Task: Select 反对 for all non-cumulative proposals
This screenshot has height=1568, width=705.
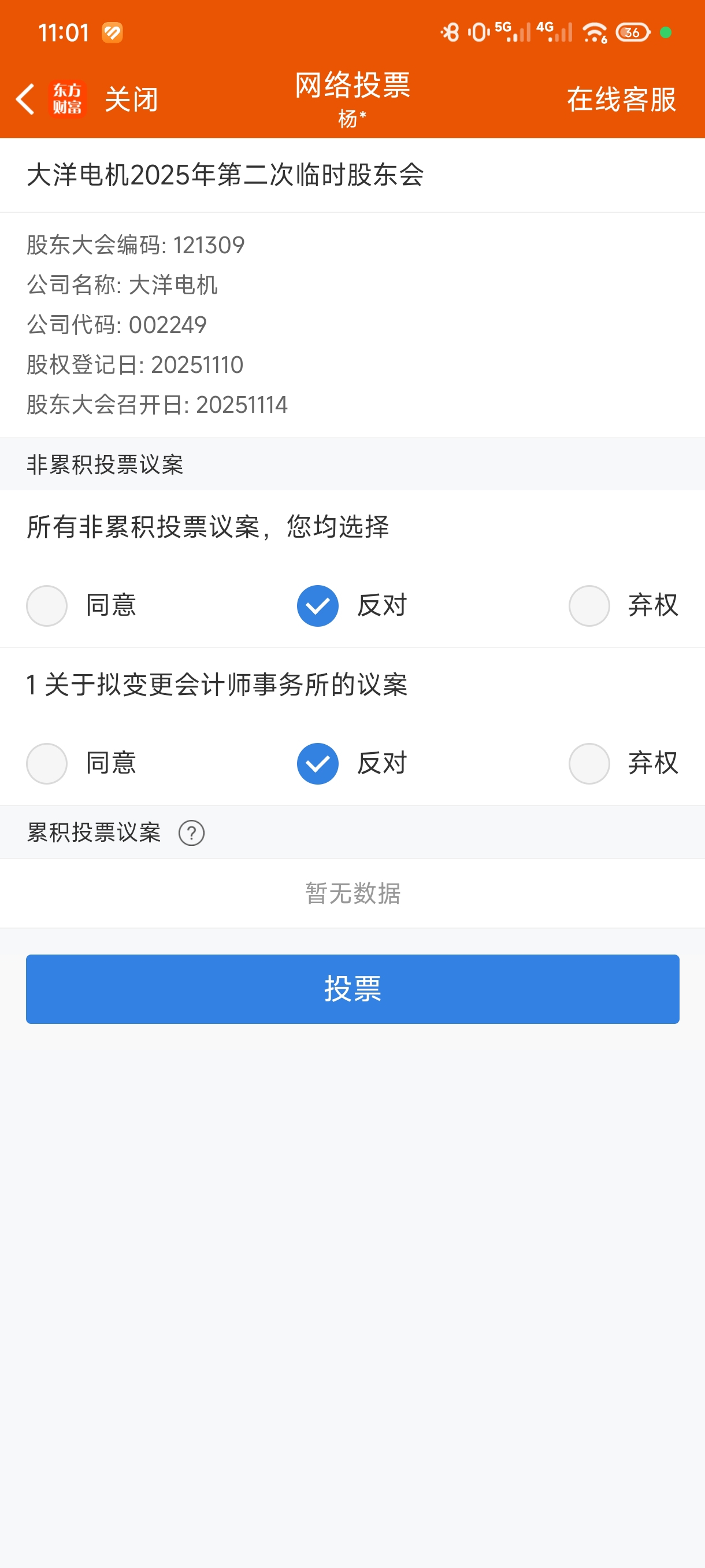Action: [x=317, y=606]
